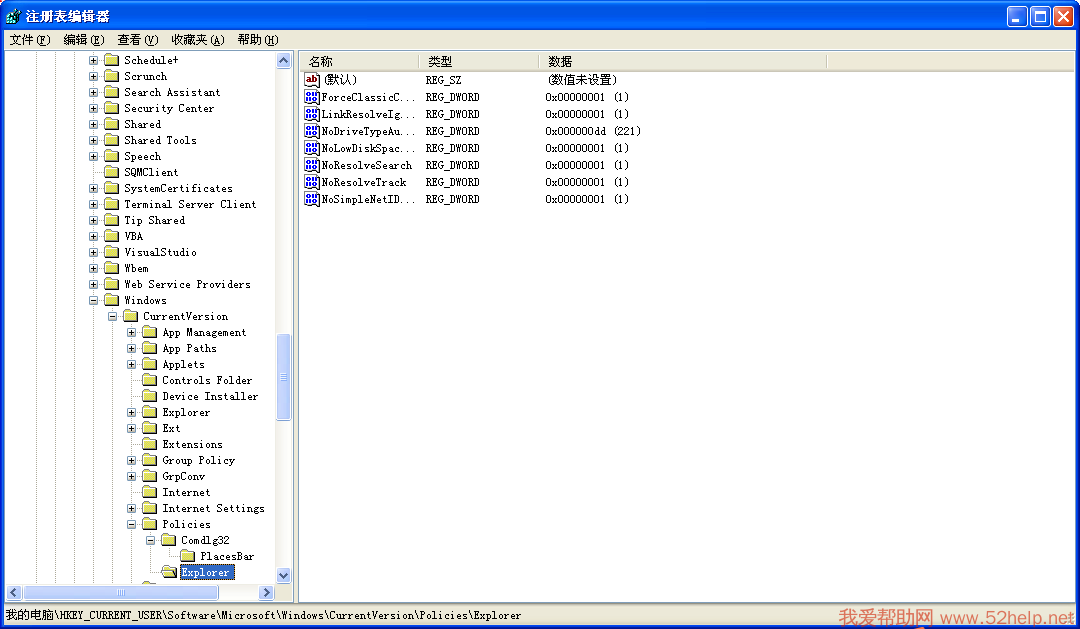
Task: Click the folder icon next to Group Policy
Action: click(x=150, y=460)
